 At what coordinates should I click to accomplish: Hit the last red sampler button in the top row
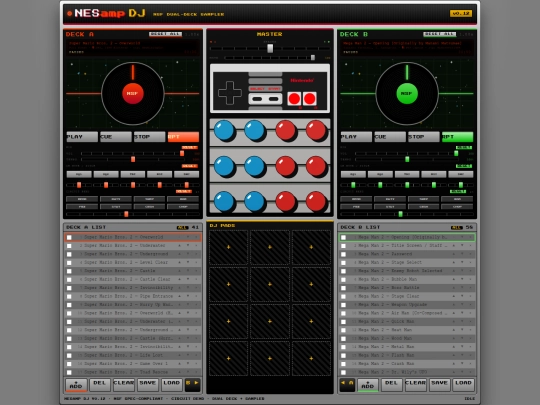tap(316, 130)
